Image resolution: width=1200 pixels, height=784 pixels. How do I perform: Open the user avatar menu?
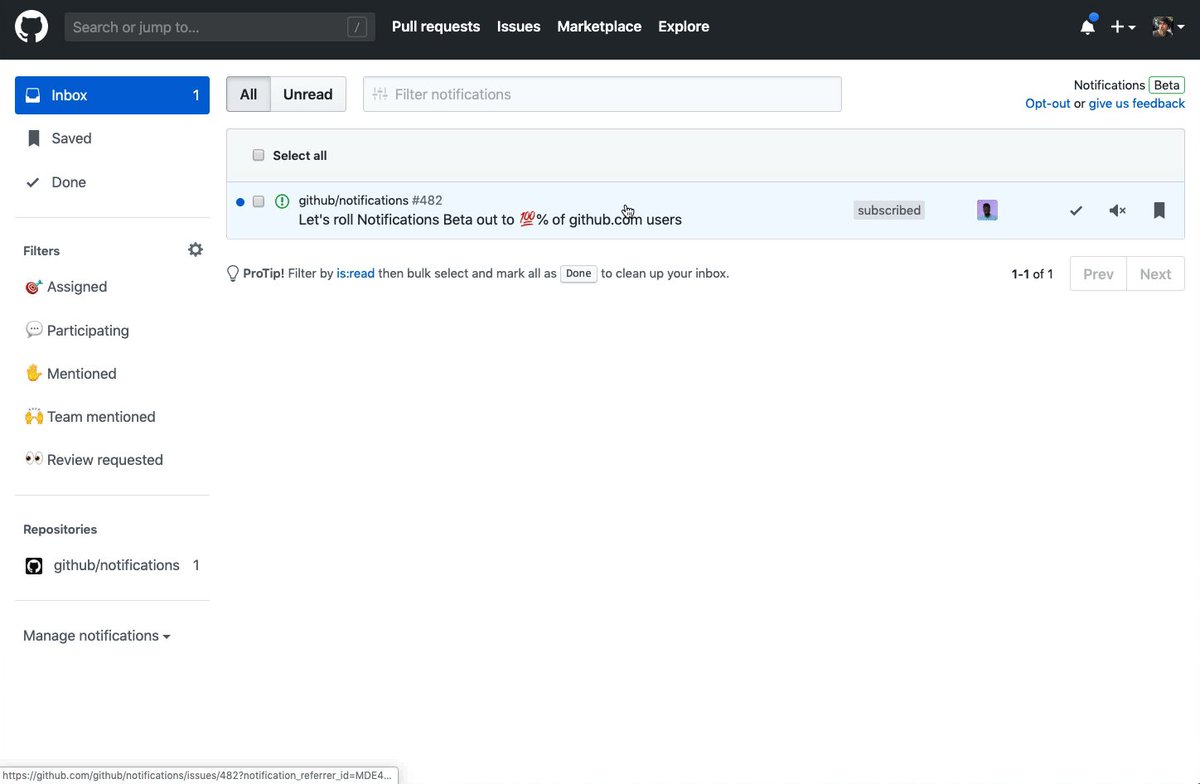coord(1168,27)
